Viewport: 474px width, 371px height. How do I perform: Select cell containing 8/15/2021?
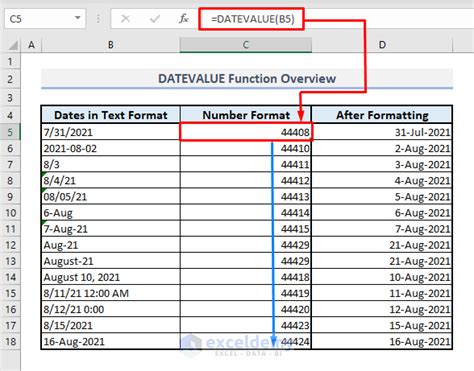111,325
